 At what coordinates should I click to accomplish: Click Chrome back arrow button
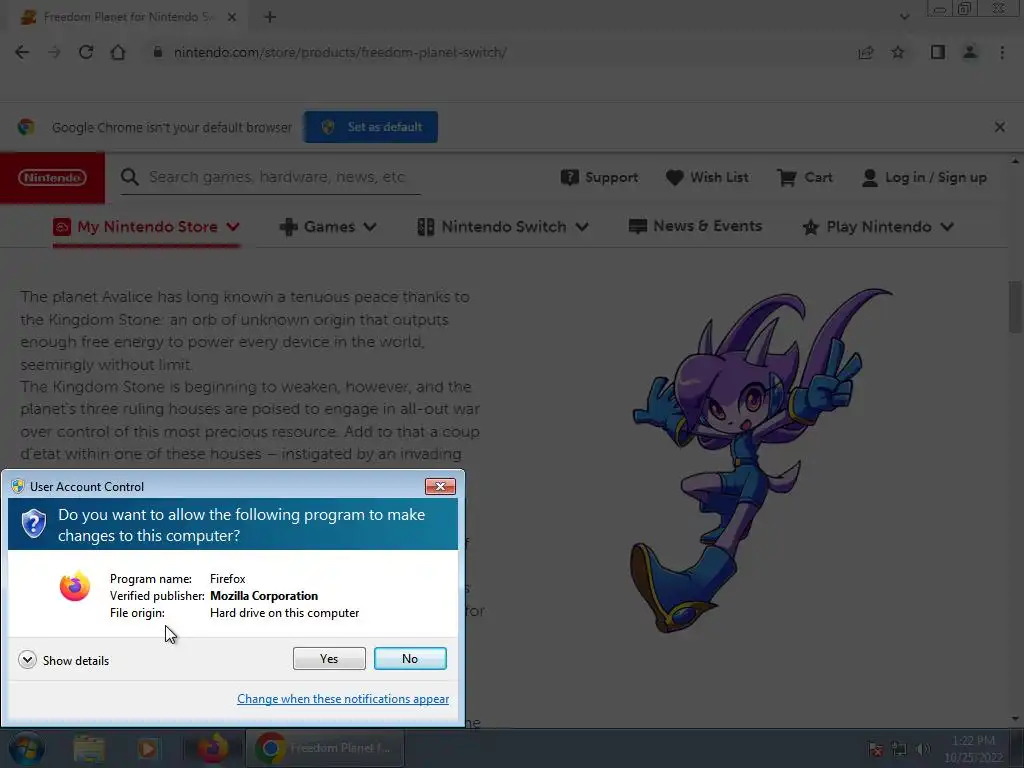tap(22, 52)
